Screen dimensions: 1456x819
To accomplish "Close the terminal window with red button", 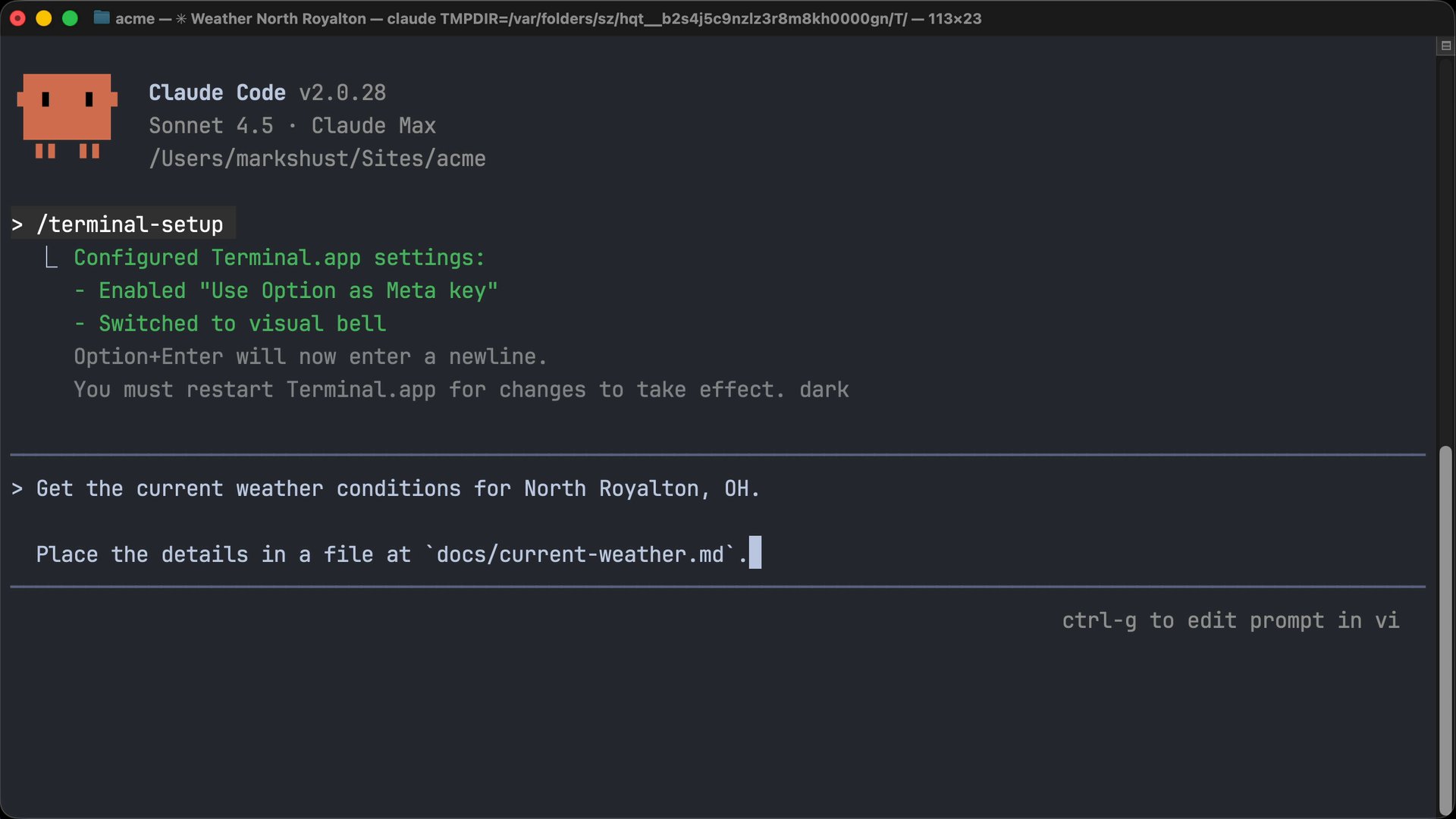I will 18,18.
